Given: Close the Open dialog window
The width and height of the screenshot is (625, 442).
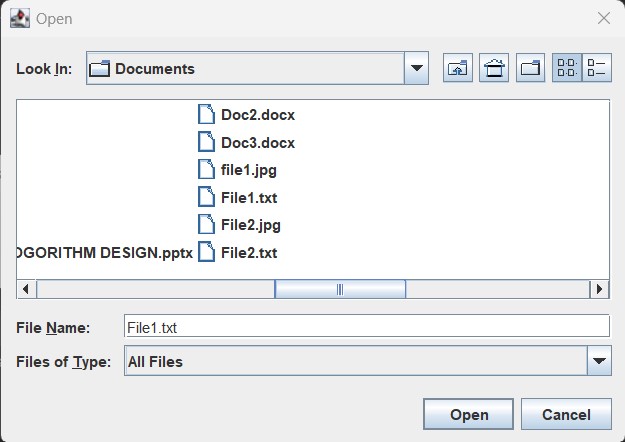Looking at the screenshot, I should pyautogui.click(x=604, y=18).
